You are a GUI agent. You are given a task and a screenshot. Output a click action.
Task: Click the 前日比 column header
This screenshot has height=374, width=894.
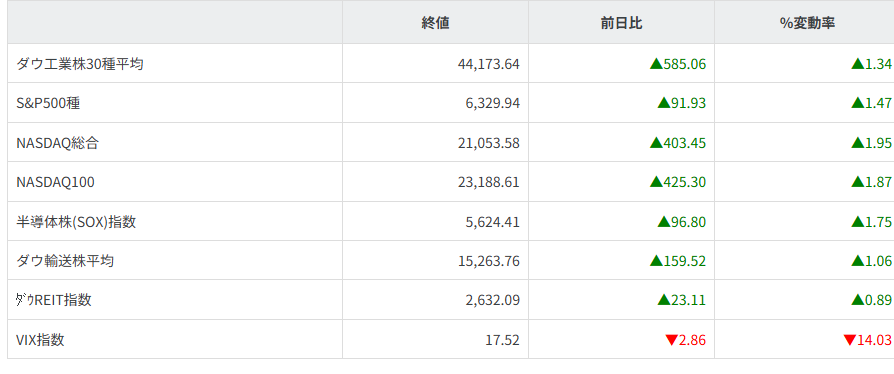coord(621,22)
